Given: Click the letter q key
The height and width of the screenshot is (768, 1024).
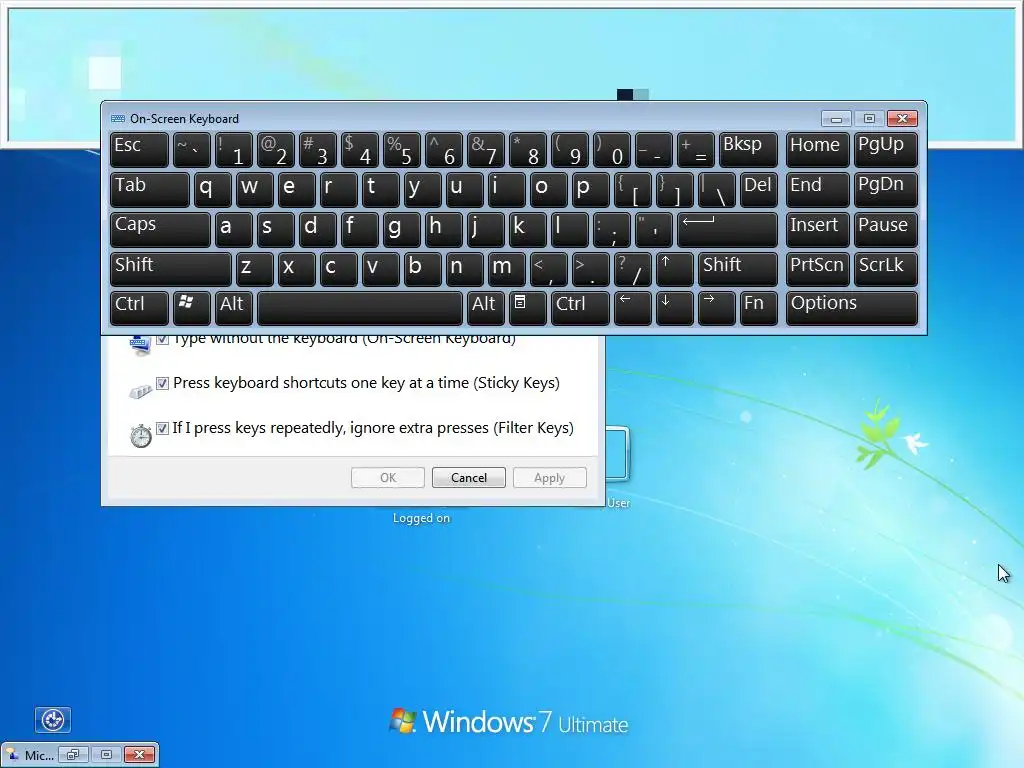Looking at the screenshot, I should tap(212, 189).
